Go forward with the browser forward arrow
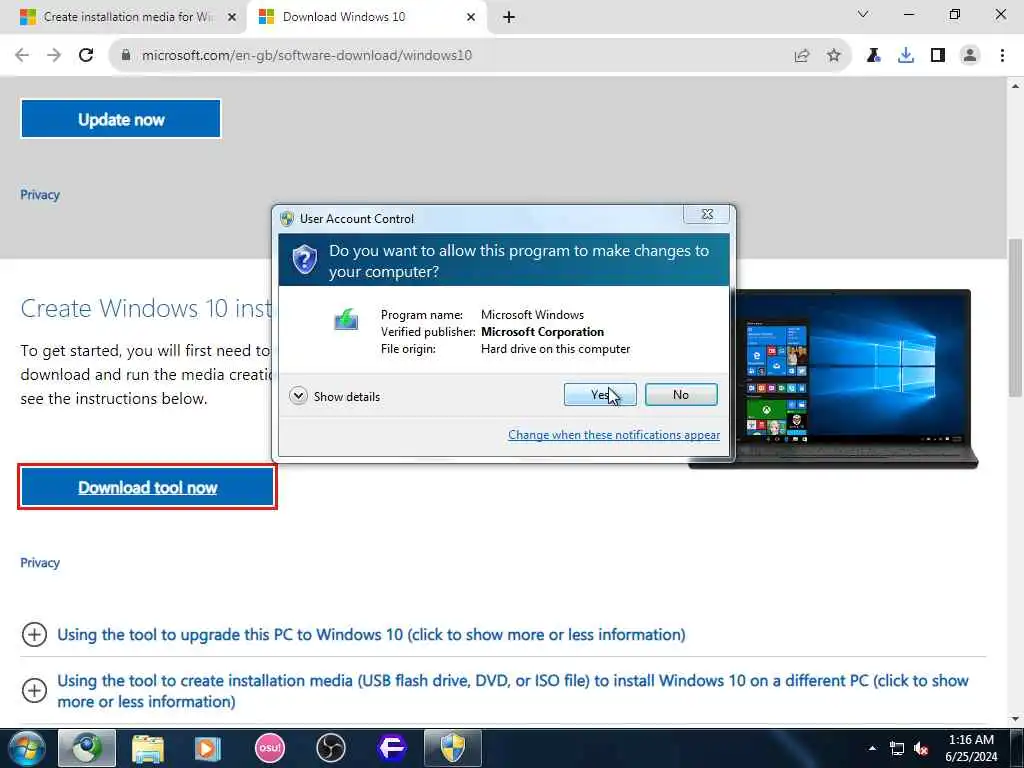 click(x=54, y=56)
